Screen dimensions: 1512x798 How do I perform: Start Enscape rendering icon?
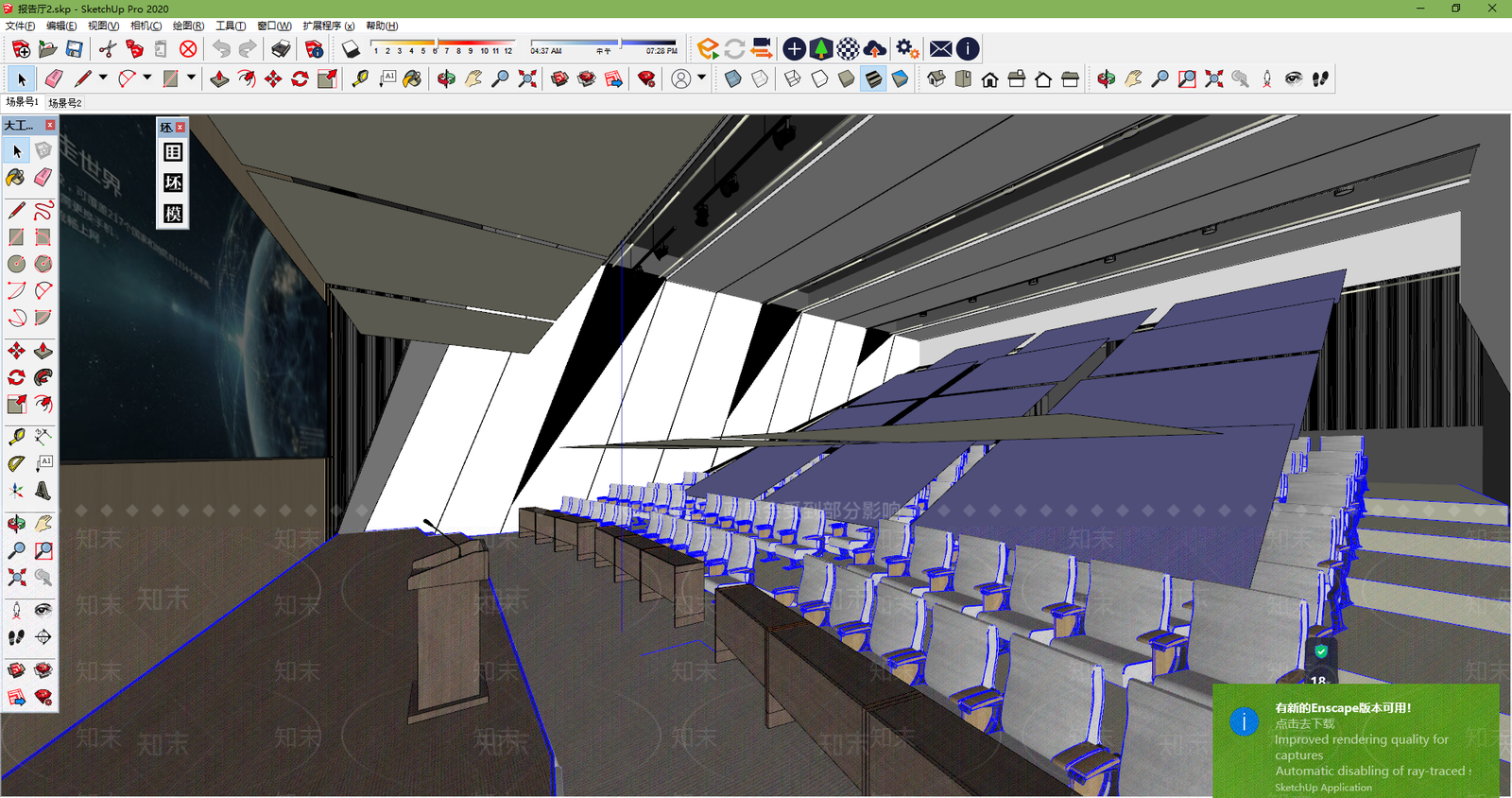[x=708, y=48]
